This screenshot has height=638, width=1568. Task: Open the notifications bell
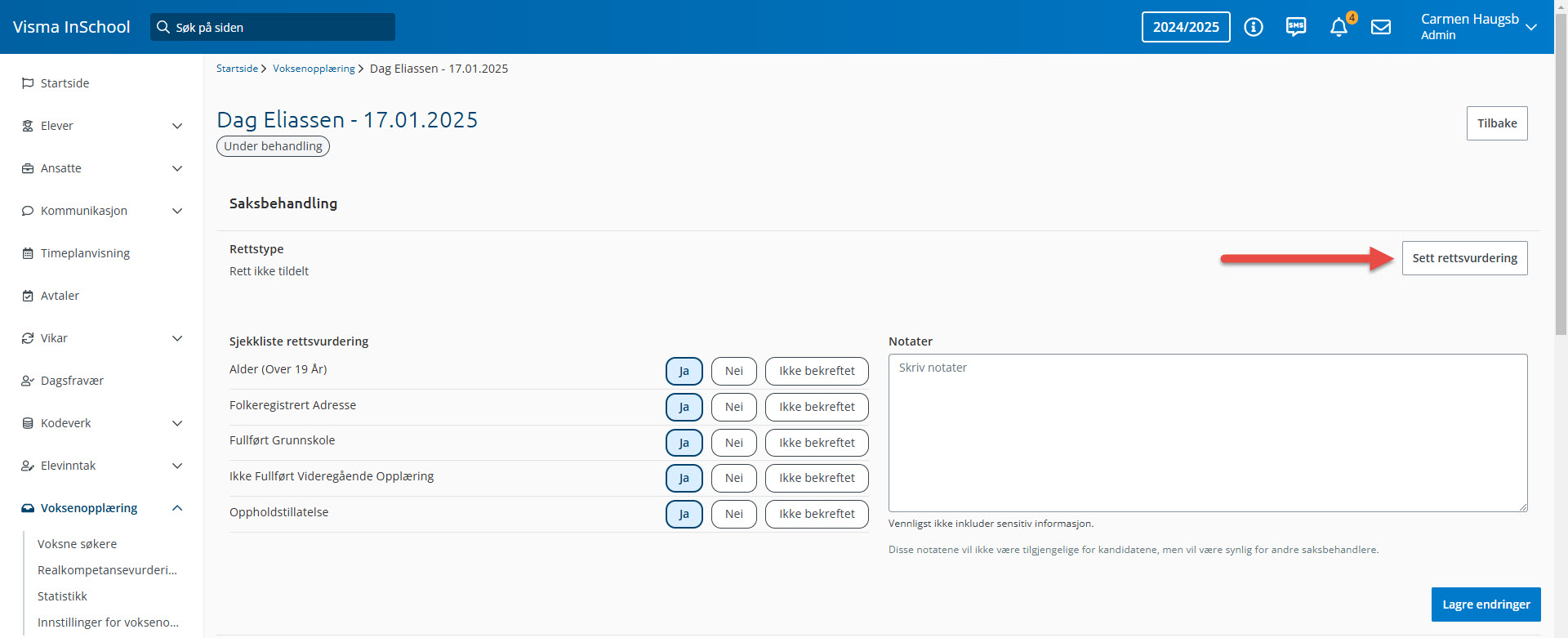pyautogui.click(x=1339, y=28)
